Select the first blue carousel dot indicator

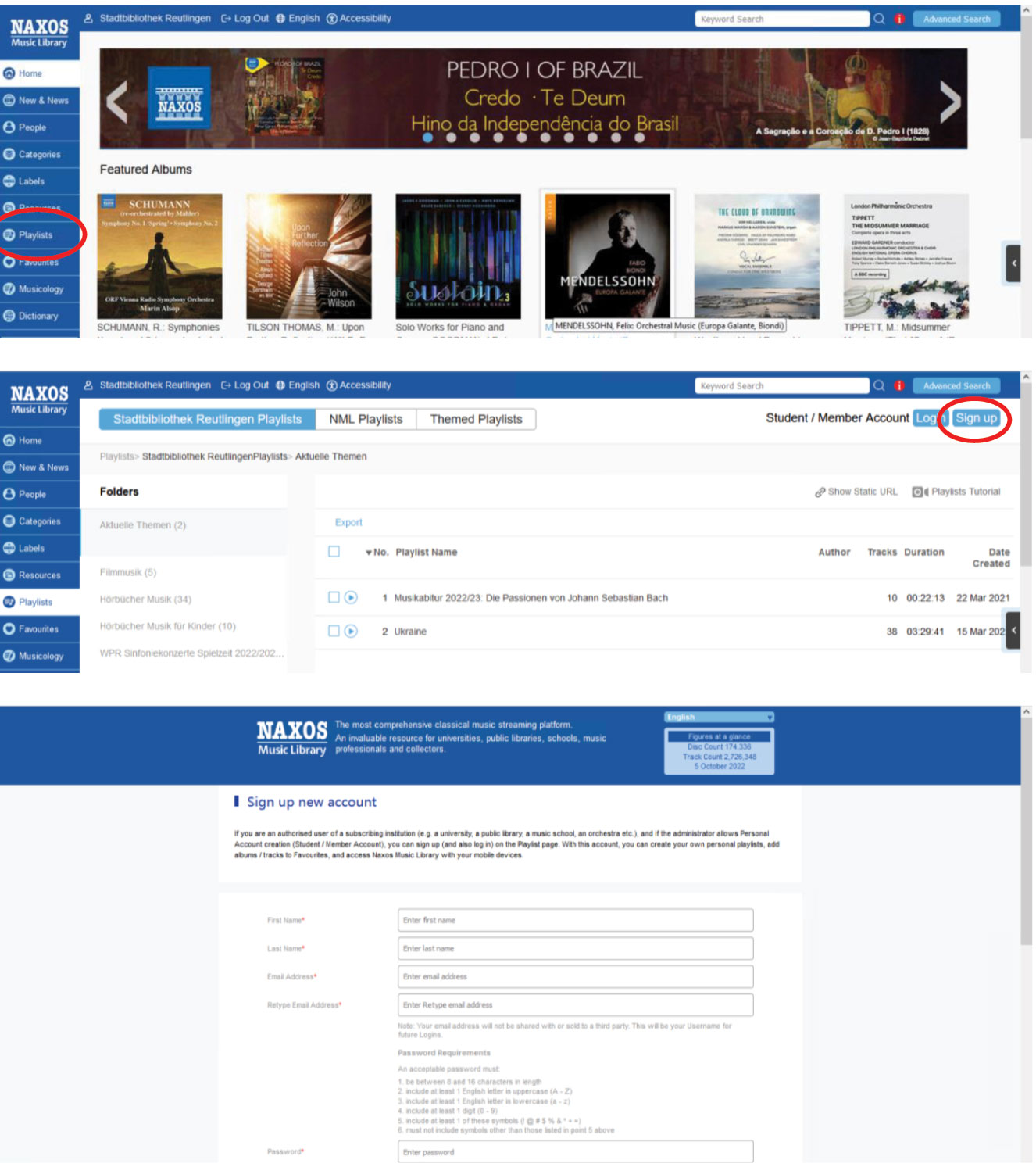coord(427,138)
